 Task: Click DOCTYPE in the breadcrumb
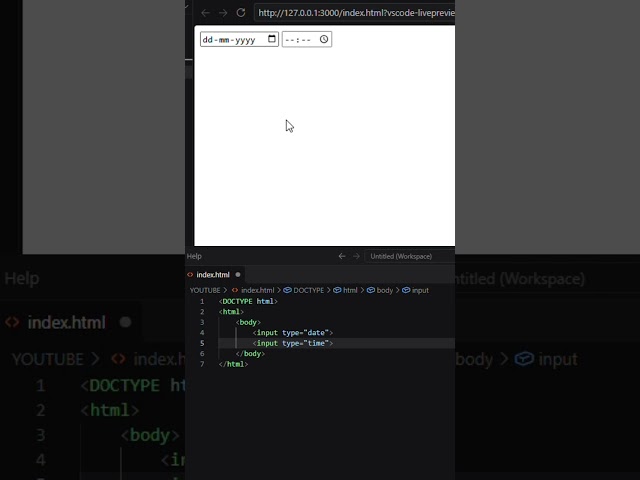tap(308, 290)
